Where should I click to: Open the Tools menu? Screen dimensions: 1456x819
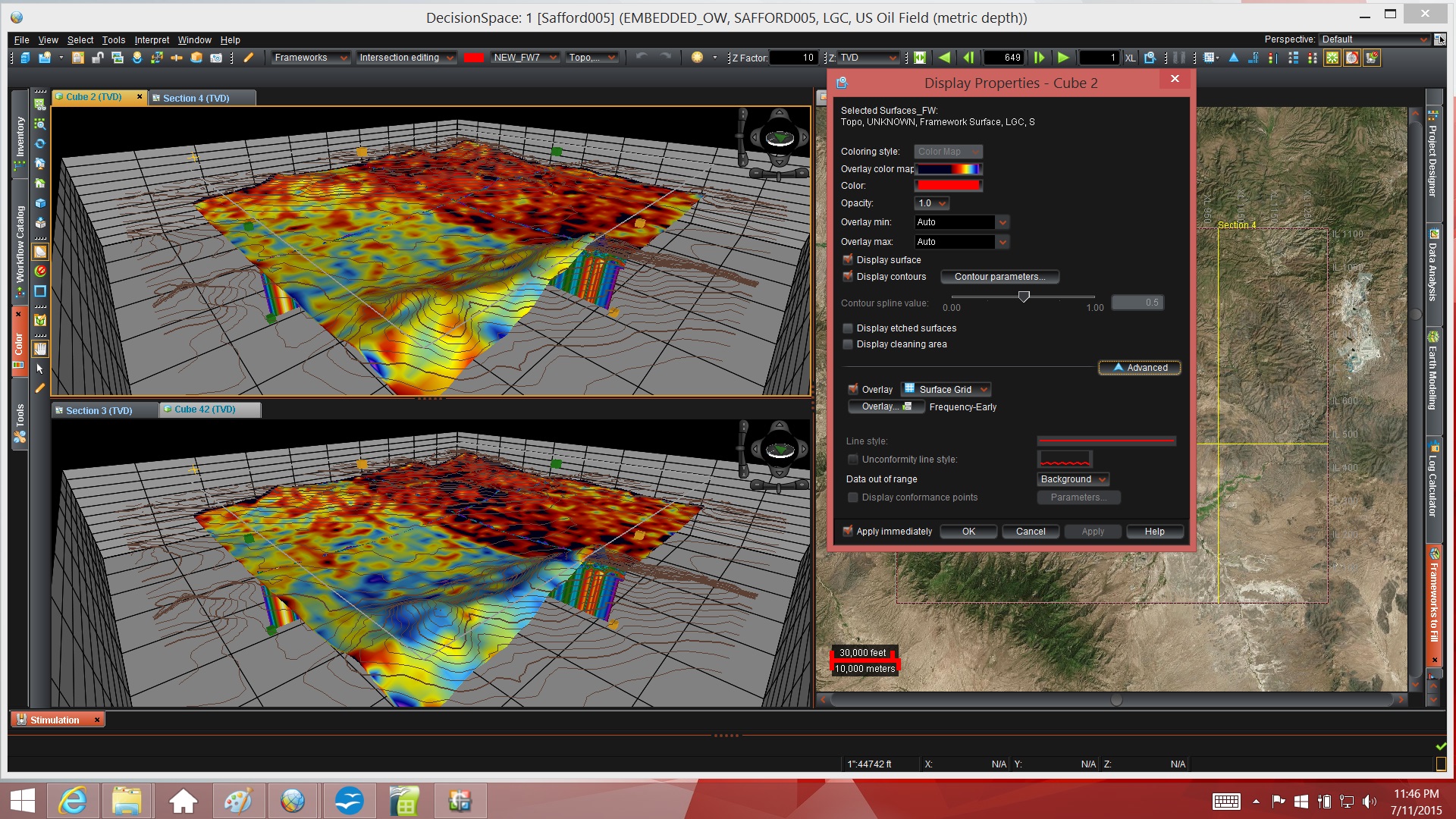(x=113, y=40)
